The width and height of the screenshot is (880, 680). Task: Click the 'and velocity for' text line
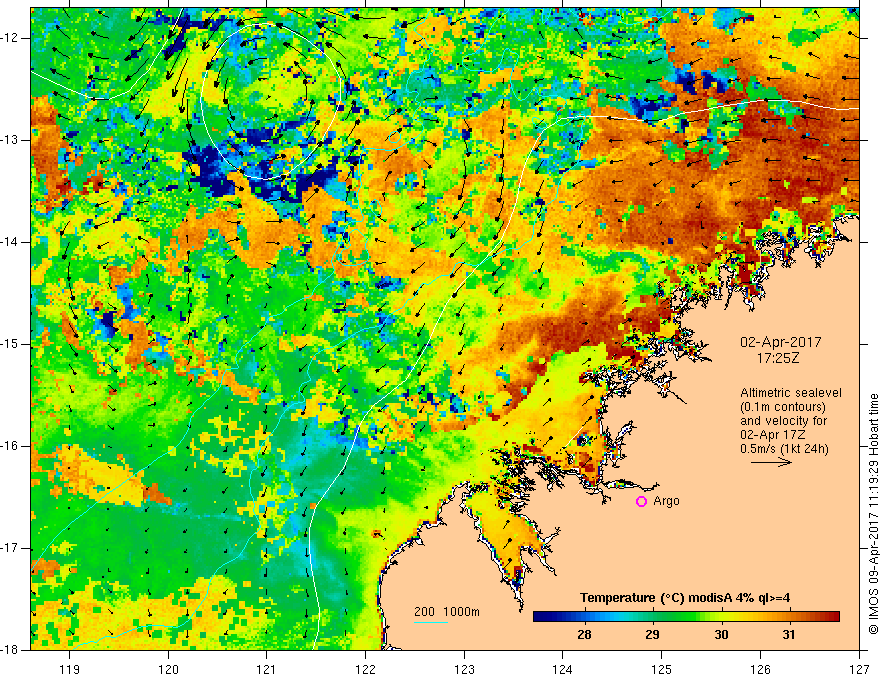[783, 421]
